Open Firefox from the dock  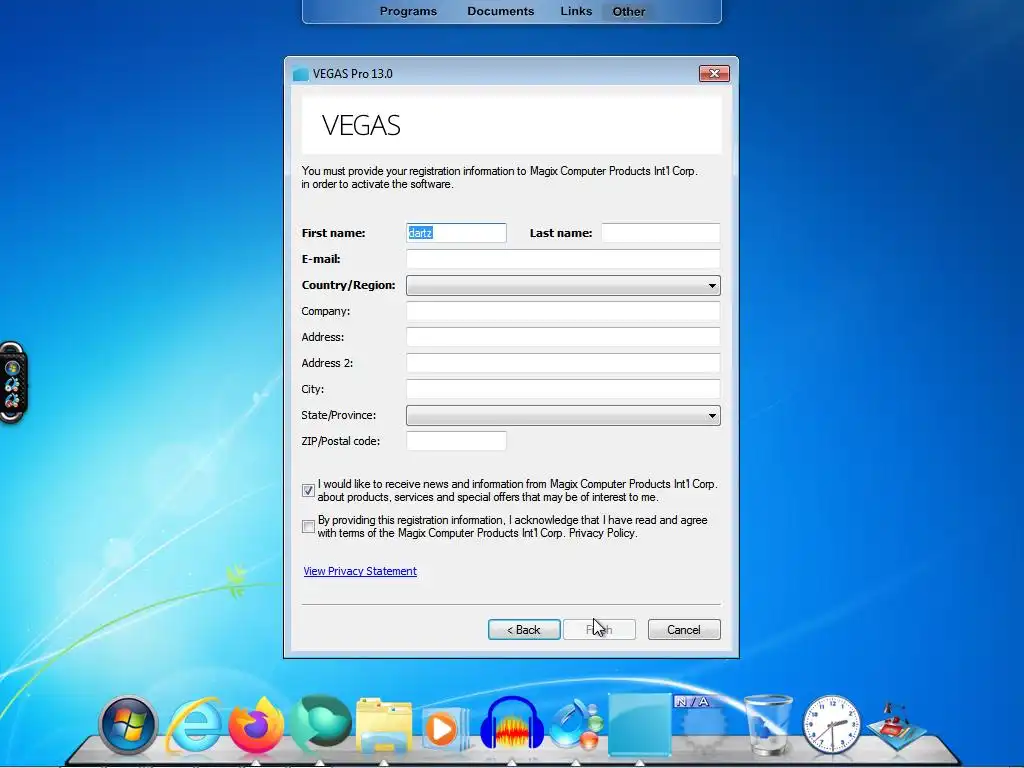click(257, 725)
